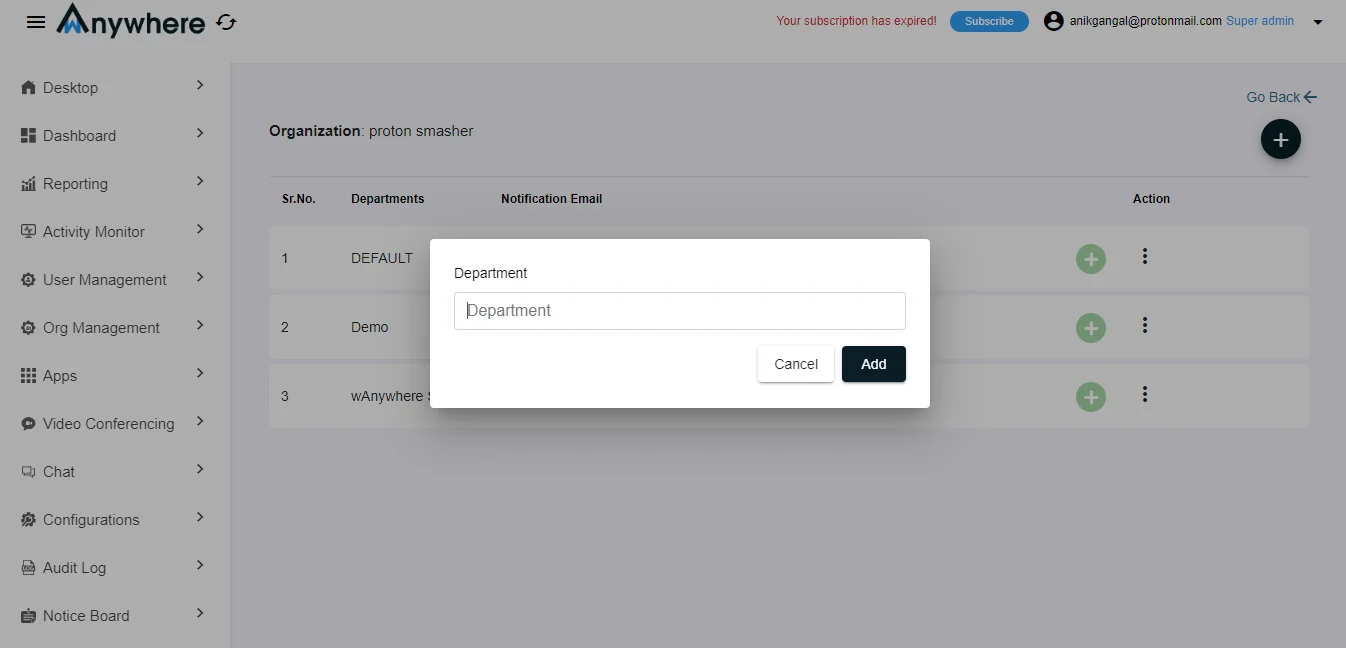Screen dimensions: 1346x648
Task: Click the Activity Monitor icon
Action: coord(28,232)
